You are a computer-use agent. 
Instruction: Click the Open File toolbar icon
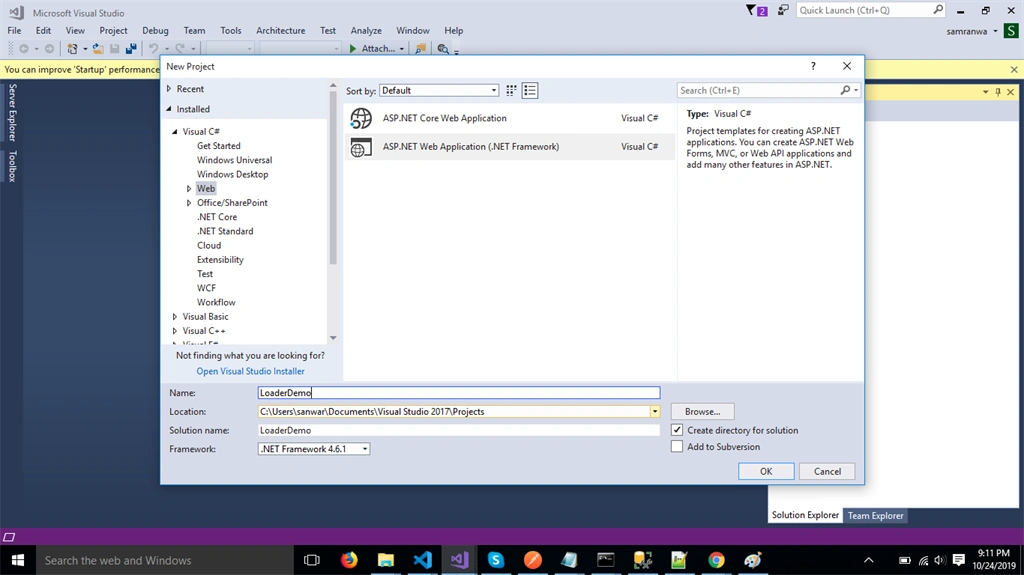[x=98, y=48]
